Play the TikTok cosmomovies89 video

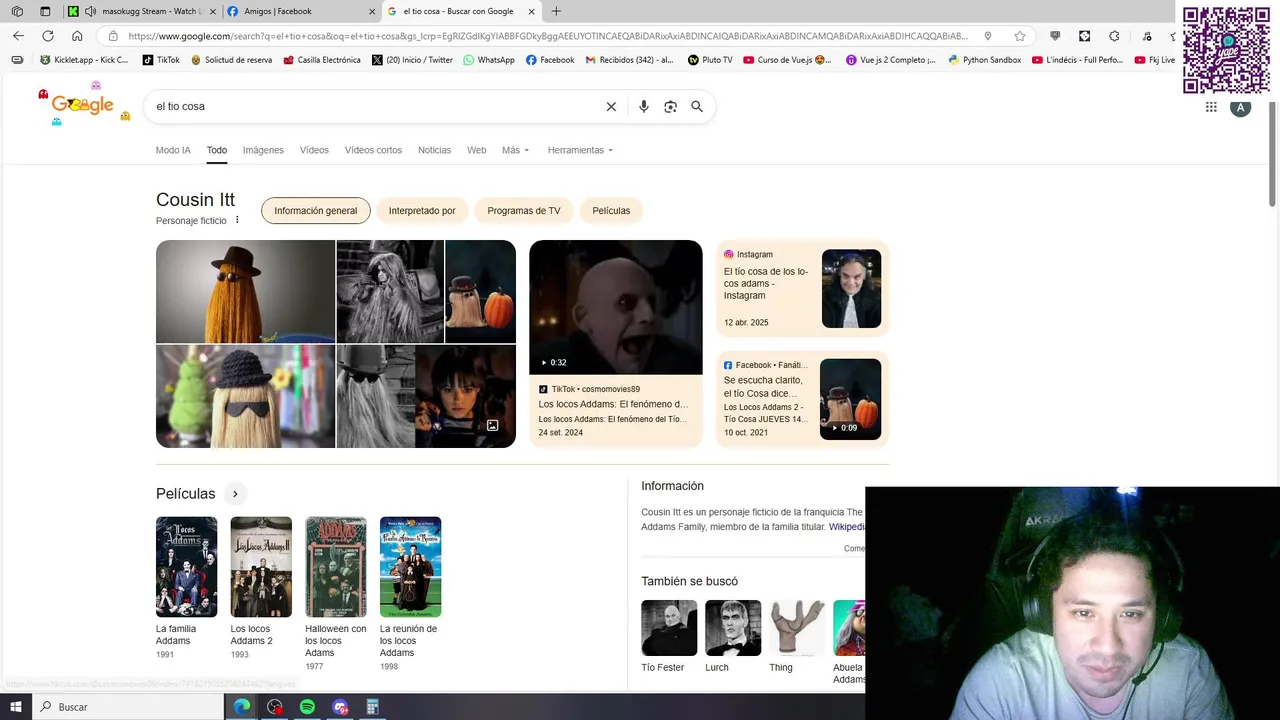[615, 307]
